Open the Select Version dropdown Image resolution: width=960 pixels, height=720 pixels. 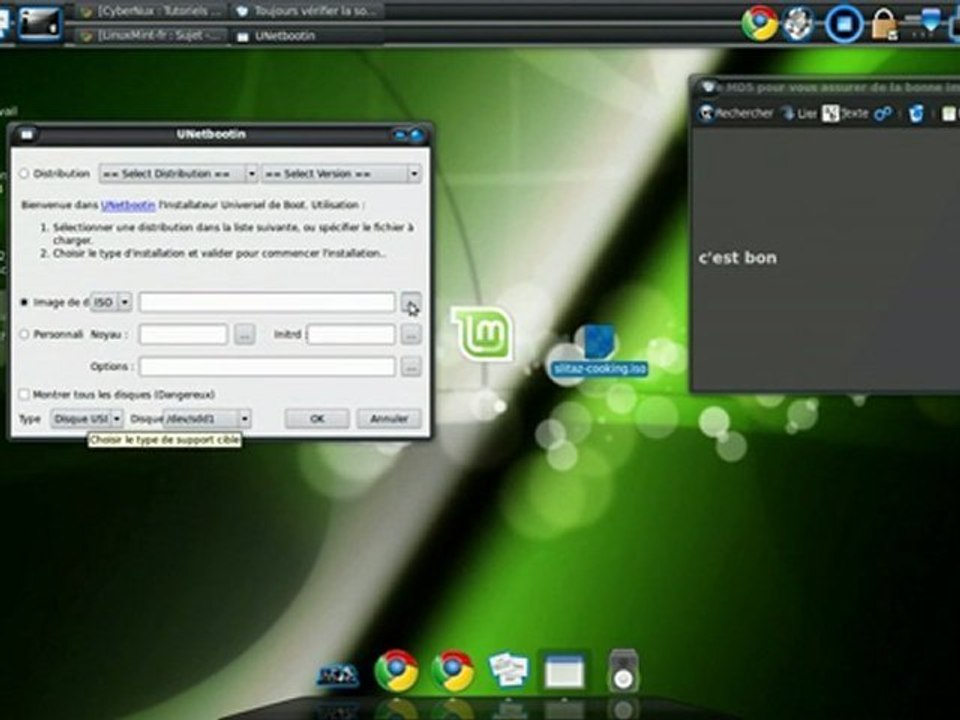click(342, 174)
